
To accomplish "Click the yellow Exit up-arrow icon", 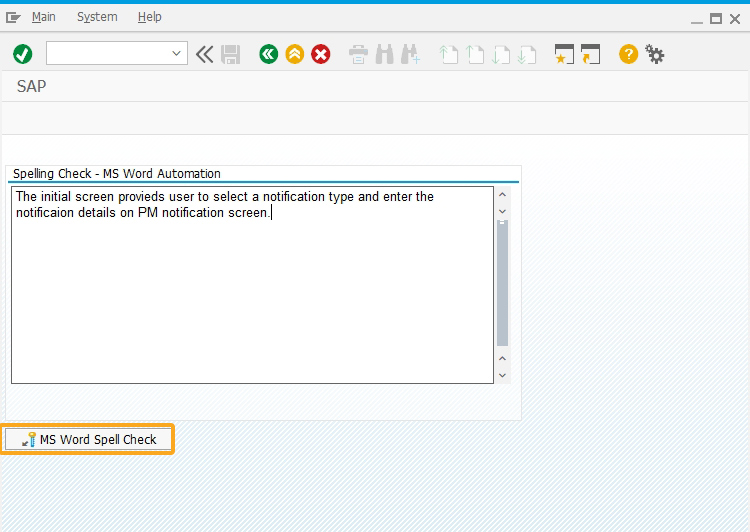I will 295,54.
